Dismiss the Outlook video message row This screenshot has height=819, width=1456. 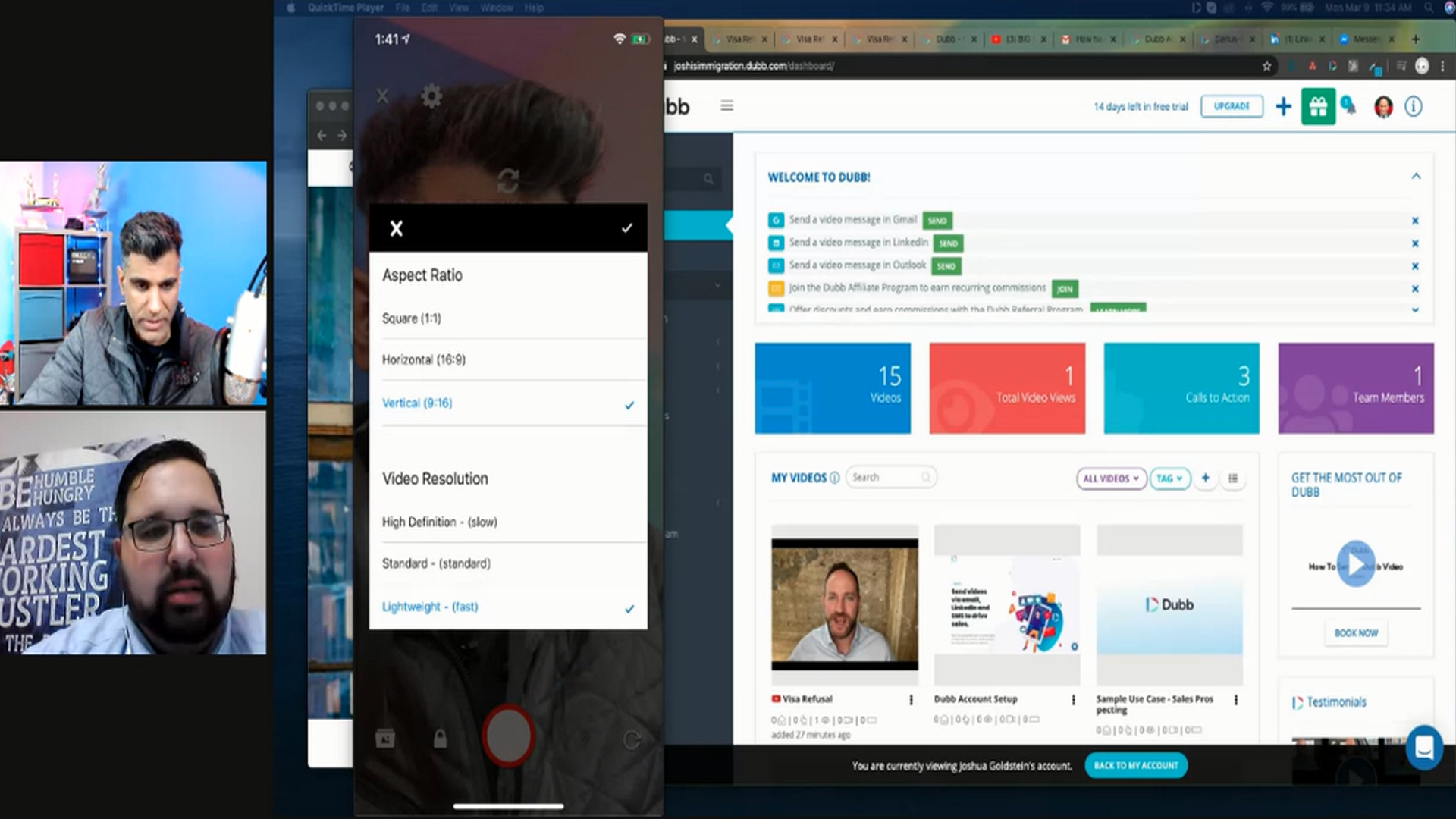point(1415,266)
